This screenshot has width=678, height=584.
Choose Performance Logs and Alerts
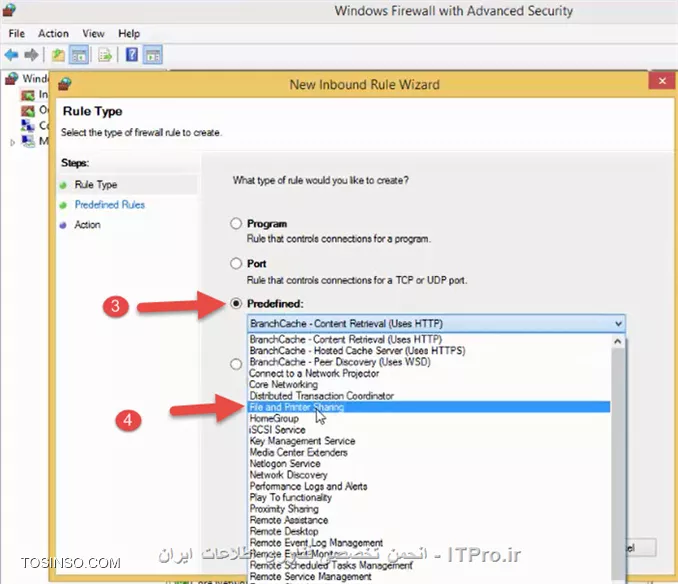(x=429, y=486)
